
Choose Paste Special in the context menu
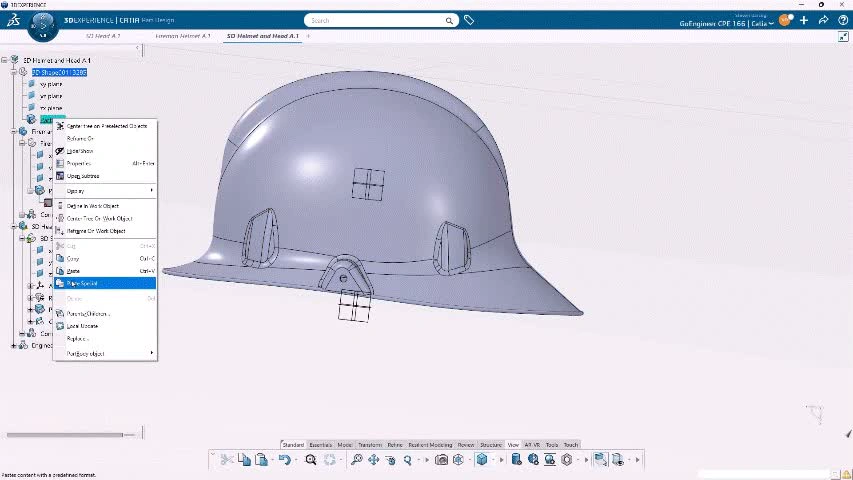pos(106,284)
